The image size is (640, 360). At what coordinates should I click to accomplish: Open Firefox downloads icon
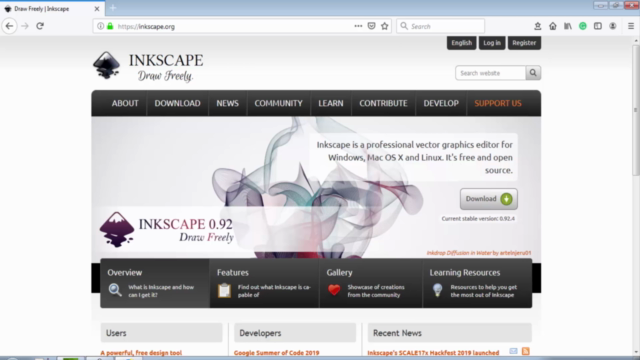point(538,26)
